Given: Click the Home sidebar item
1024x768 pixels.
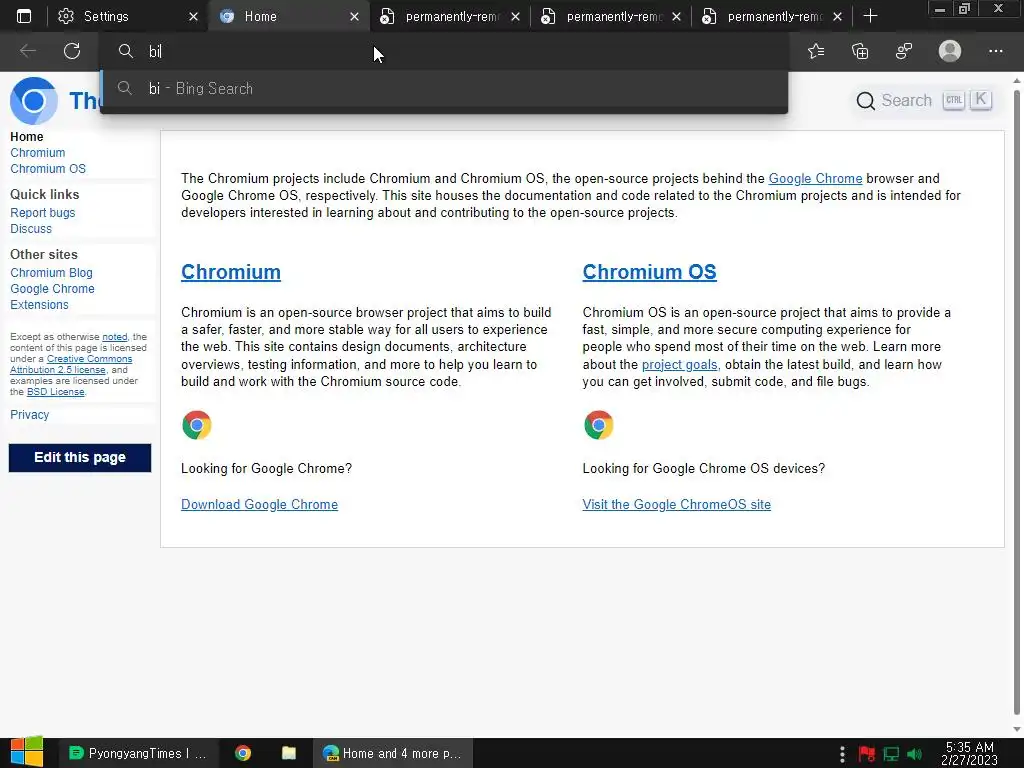Looking at the screenshot, I should 27,136.
